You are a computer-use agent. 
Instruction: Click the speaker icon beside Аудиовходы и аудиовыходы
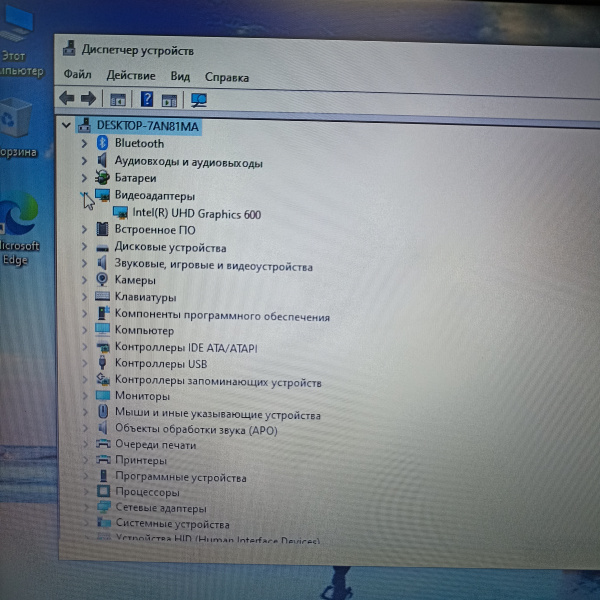[x=102, y=160]
